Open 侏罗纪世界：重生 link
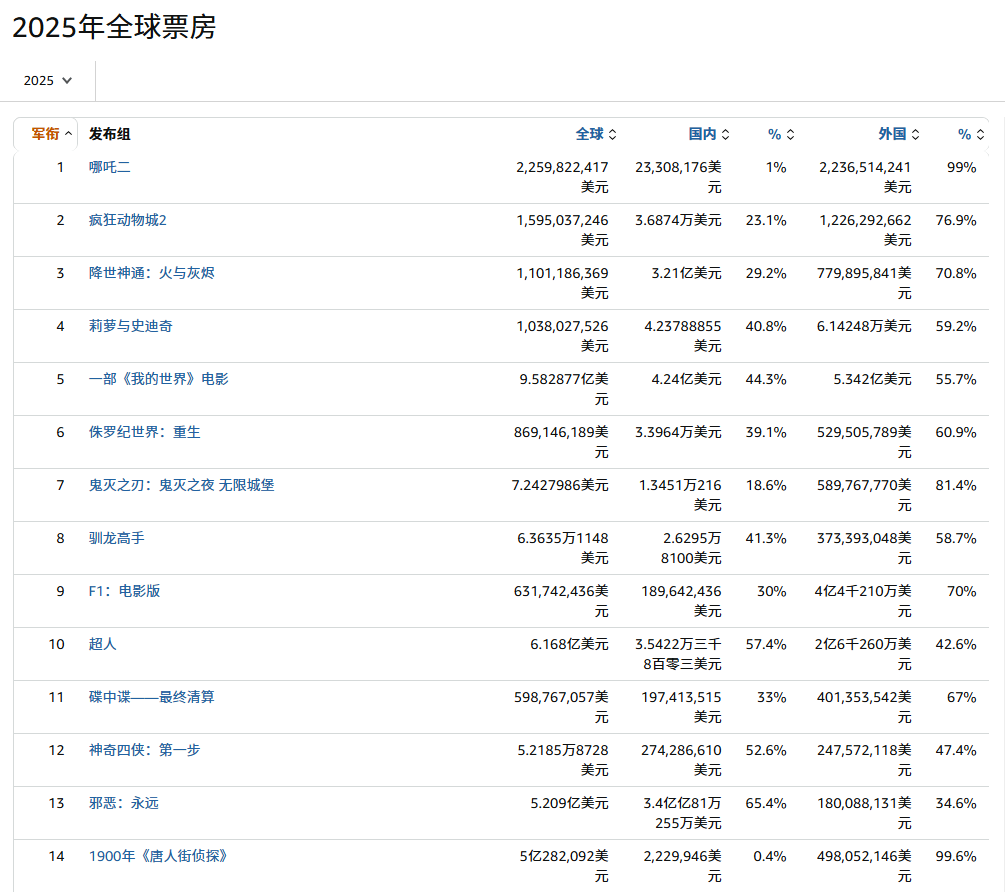The width and height of the screenshot is (1005, 892). [145, 432]
